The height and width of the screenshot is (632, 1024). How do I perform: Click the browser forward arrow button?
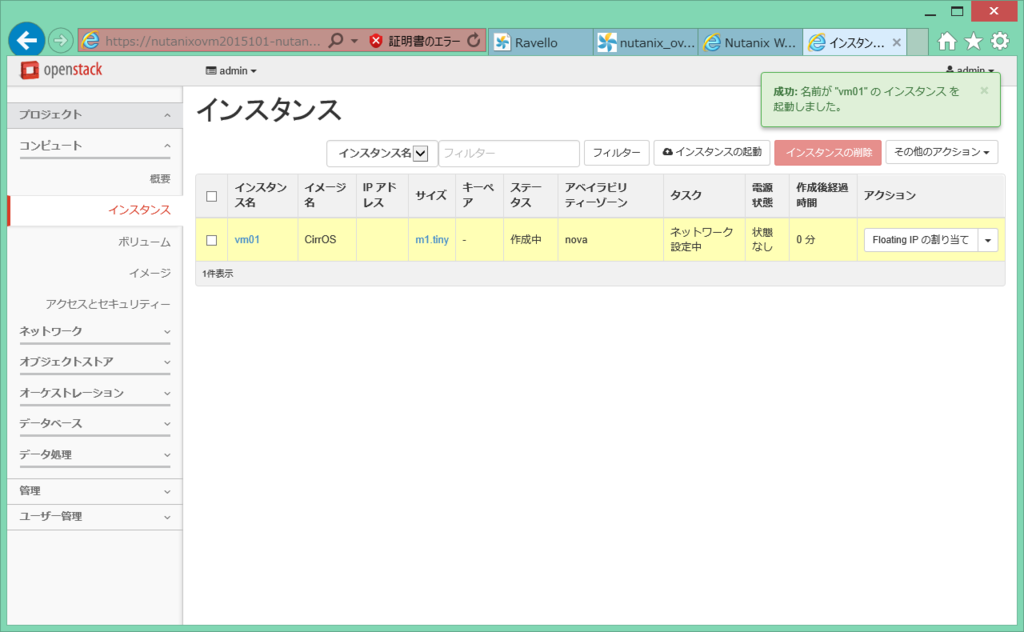click(x=60, y=40)
